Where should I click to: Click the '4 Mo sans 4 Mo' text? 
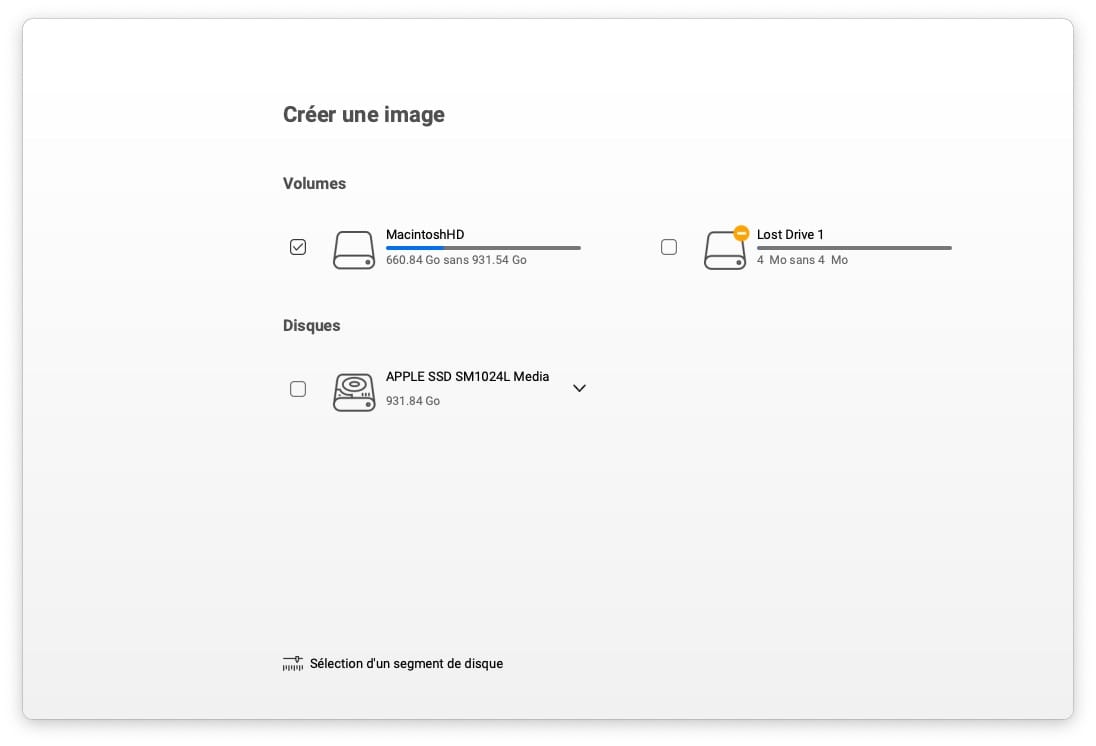[802, 260]
